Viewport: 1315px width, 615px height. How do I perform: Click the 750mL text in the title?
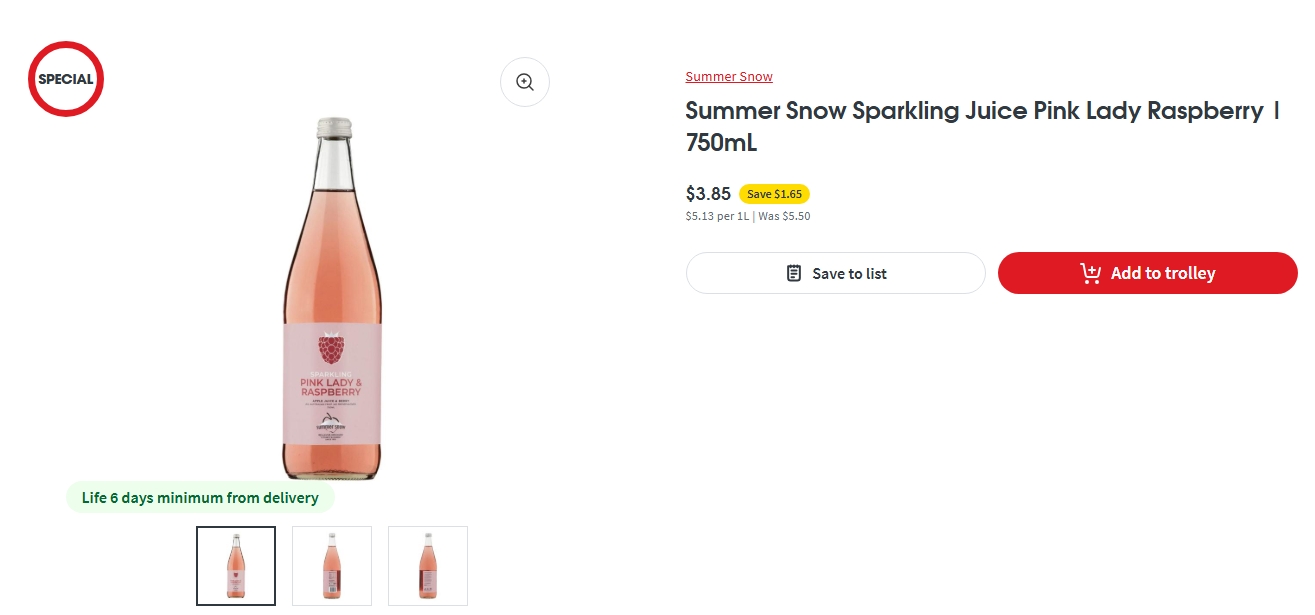coord(721,143)
